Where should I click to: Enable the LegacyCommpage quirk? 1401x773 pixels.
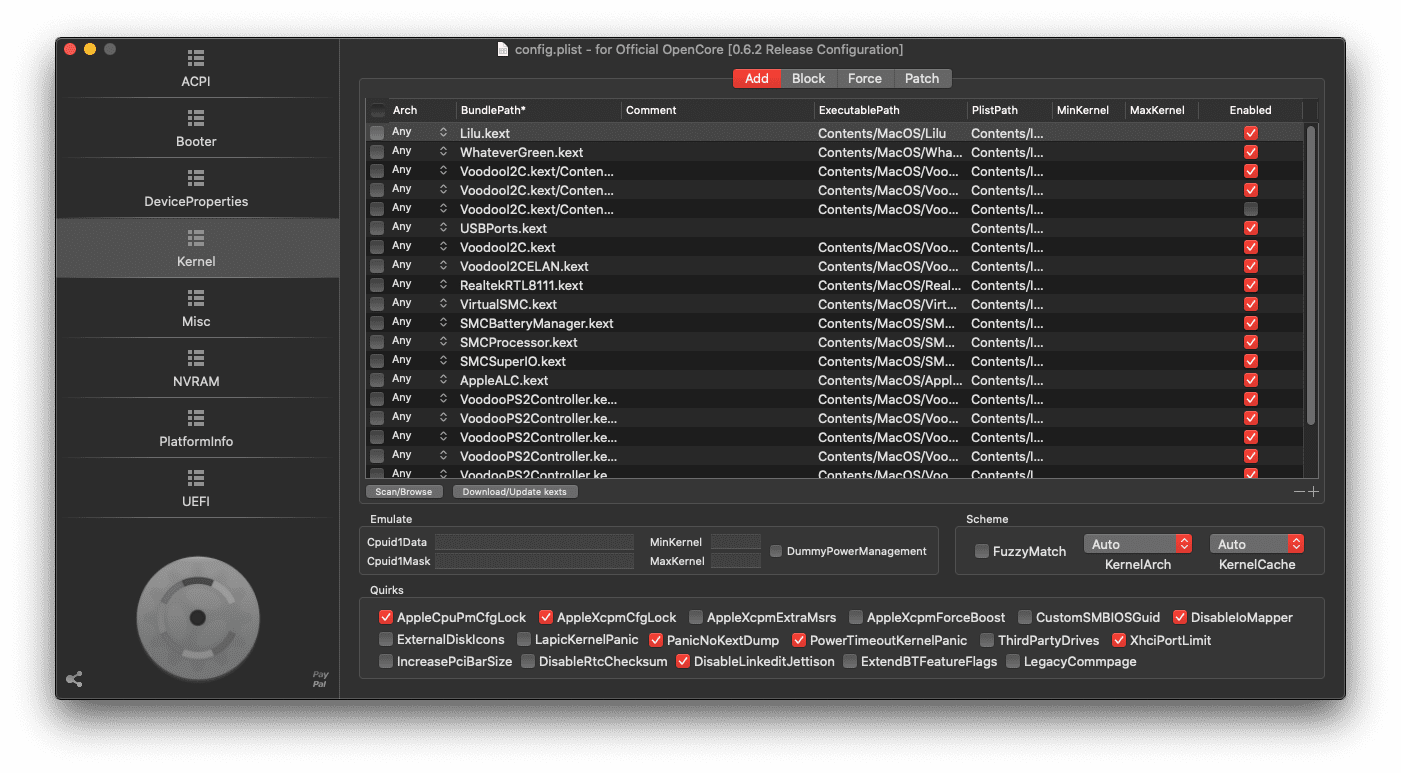coord(1013,661)
